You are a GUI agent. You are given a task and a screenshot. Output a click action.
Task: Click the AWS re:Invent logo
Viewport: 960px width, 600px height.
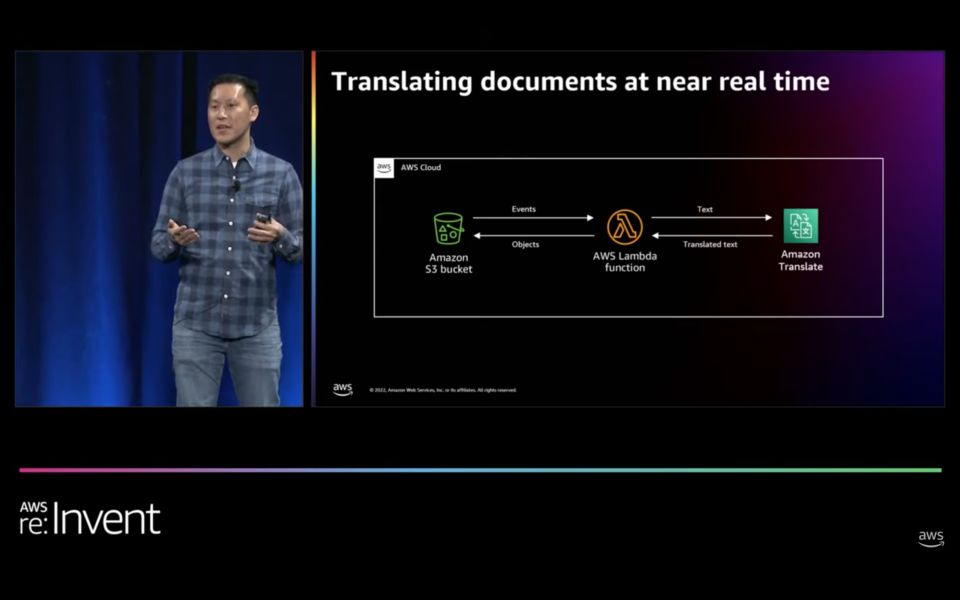(90, 517)
